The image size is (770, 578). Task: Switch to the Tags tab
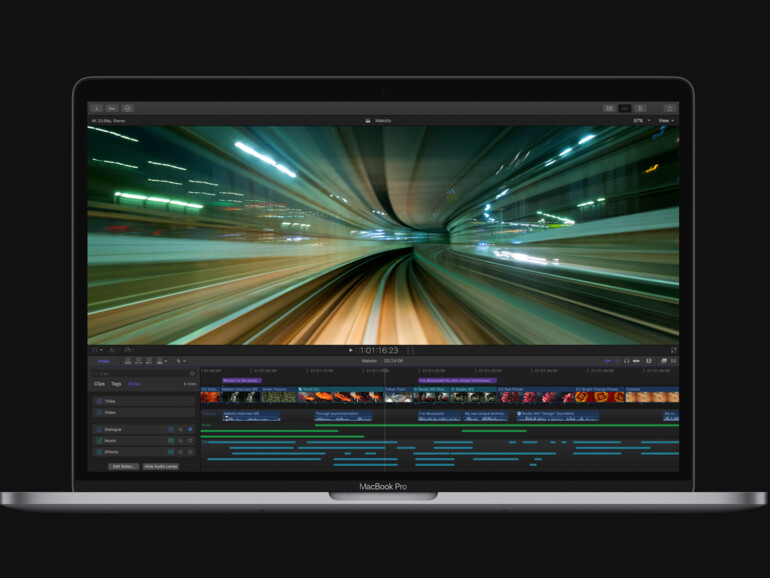116,384
